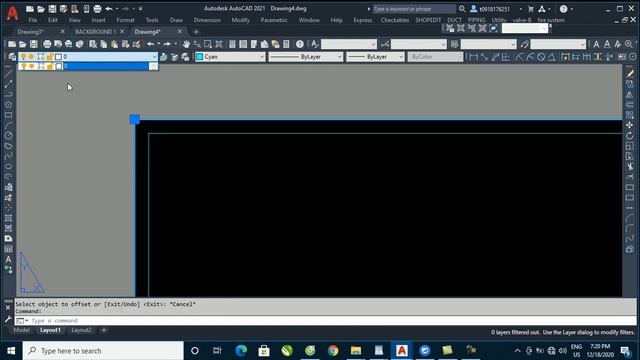640x360 pixels.
Task: Open the layer list dropdown arrow
Action: [154, 57]
